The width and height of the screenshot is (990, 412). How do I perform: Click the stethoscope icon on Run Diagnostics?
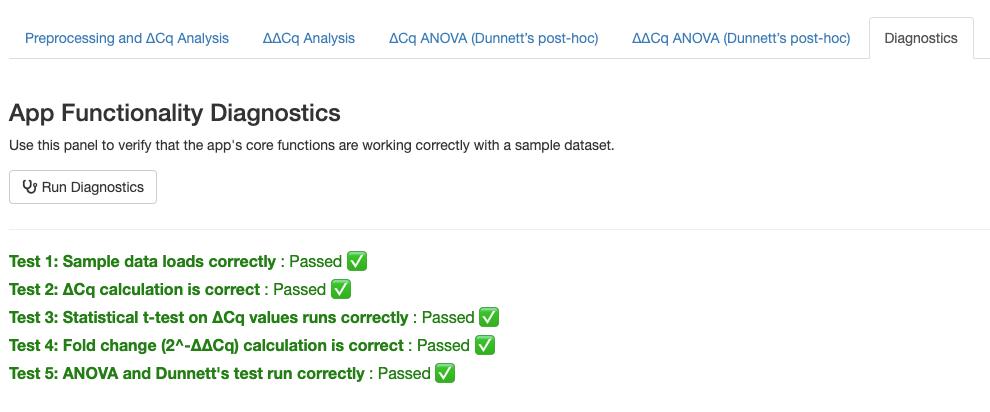pyautogui.click(x=29, y=187)
